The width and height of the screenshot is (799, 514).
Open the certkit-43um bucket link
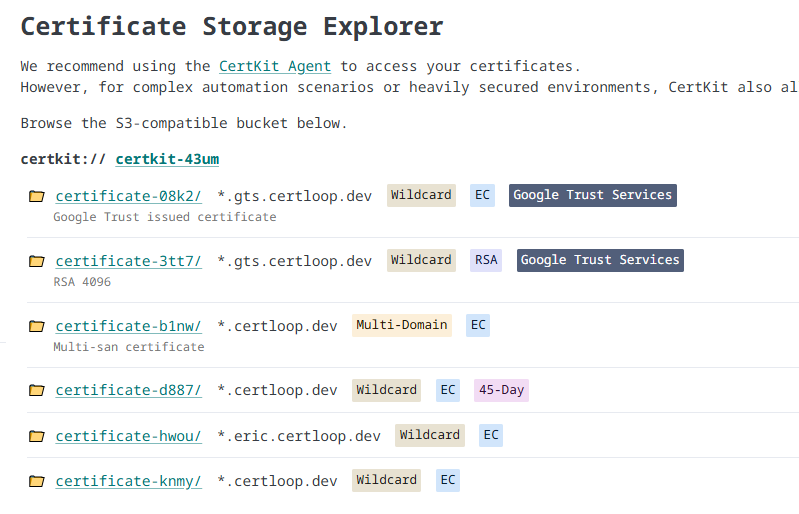tap(167, 159)
